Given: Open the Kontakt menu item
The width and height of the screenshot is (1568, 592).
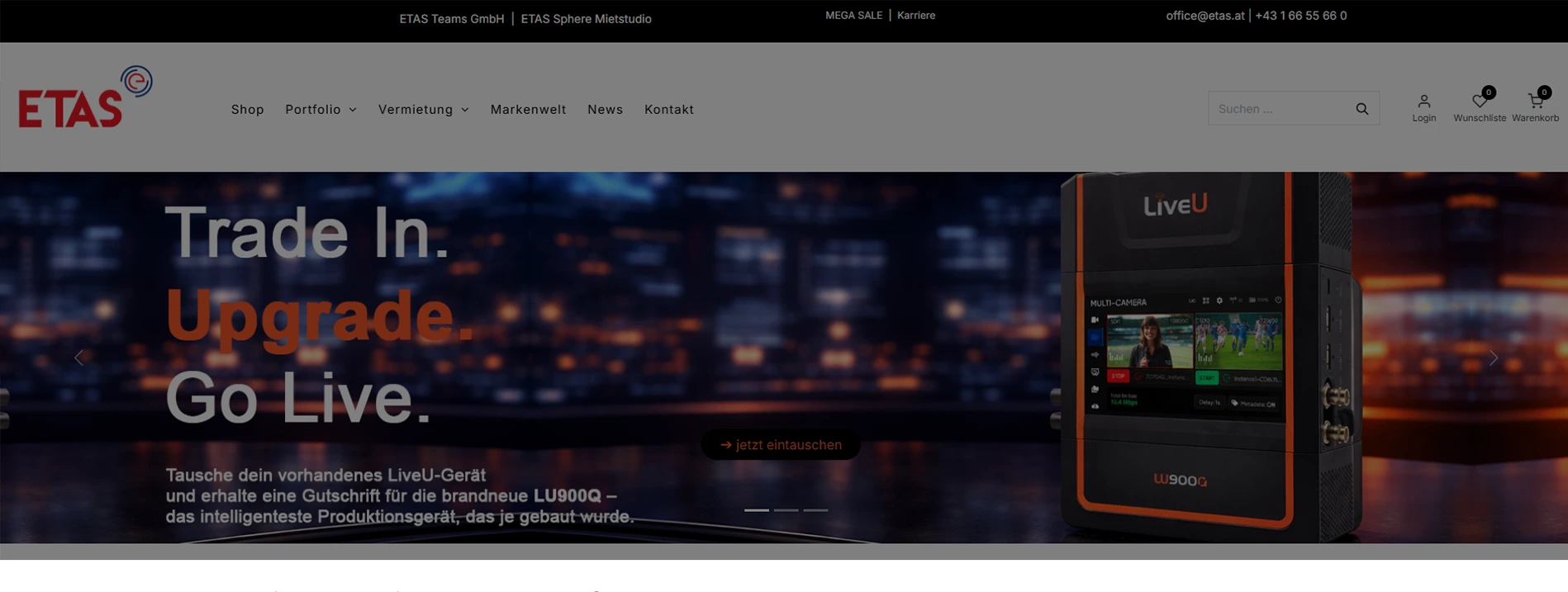Looking at the screenshot, I should tap(668, 109).
